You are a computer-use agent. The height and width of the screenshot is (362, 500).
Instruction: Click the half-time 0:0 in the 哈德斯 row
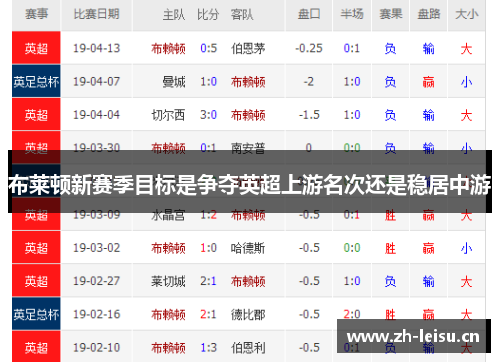[352, 248]
